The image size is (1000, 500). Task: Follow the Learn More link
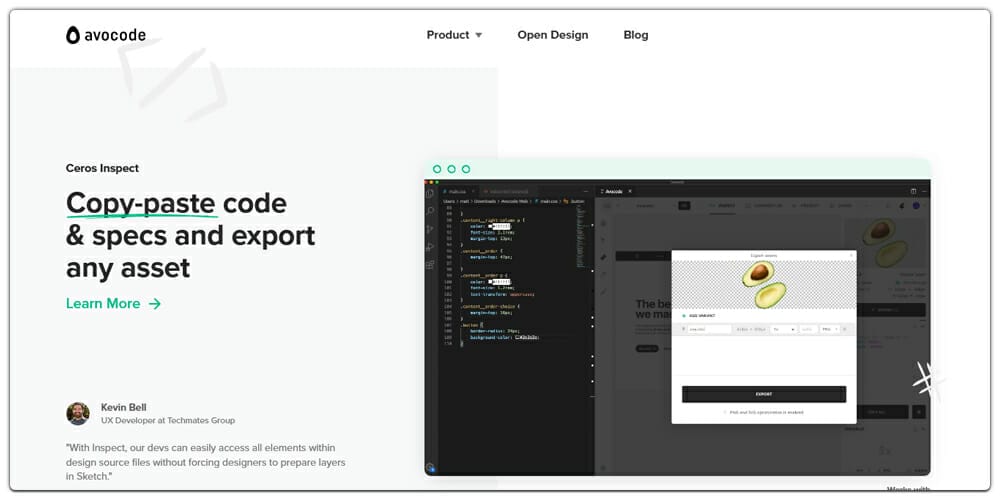[113, 304]
